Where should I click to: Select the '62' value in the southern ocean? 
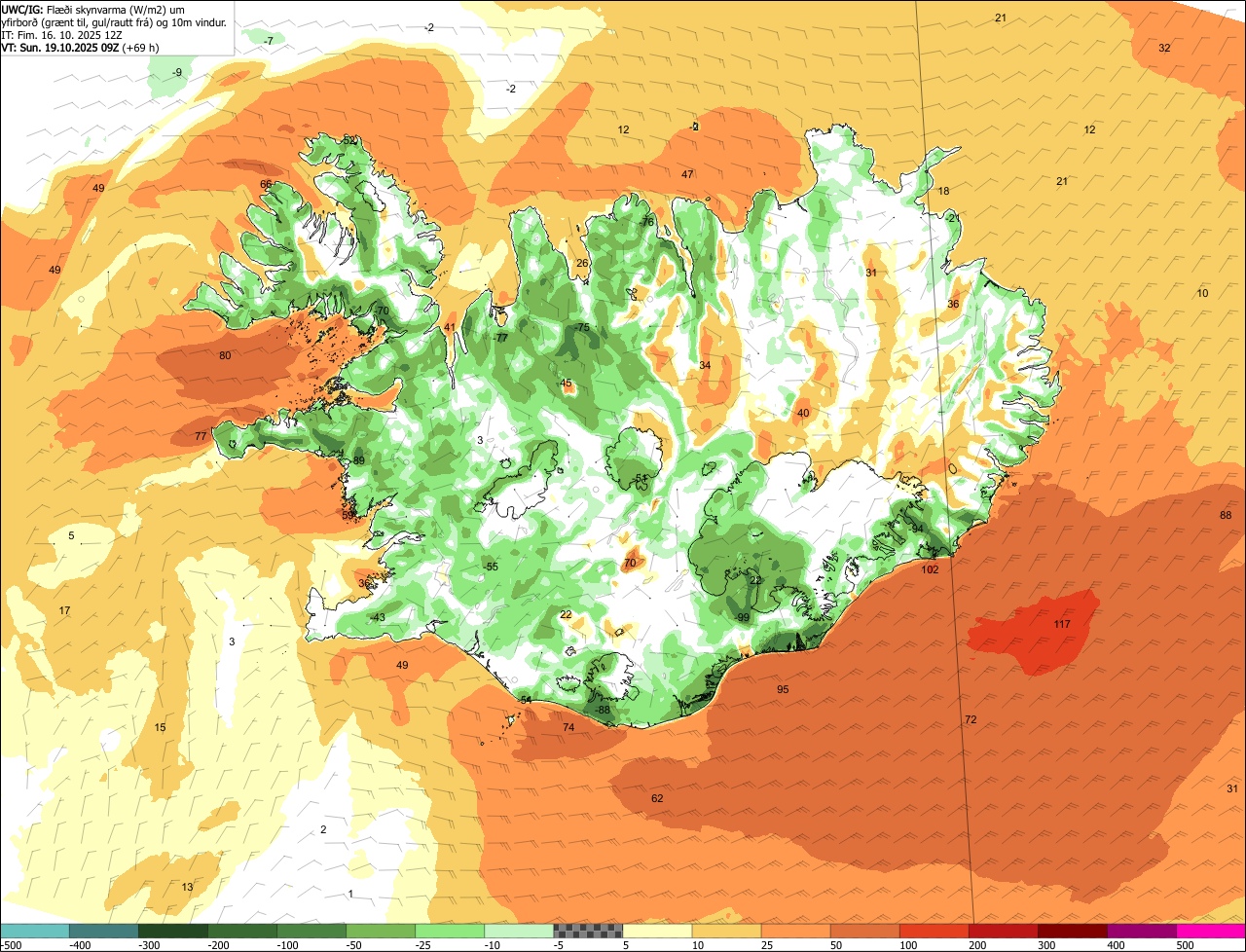click(x=657, y=798)
